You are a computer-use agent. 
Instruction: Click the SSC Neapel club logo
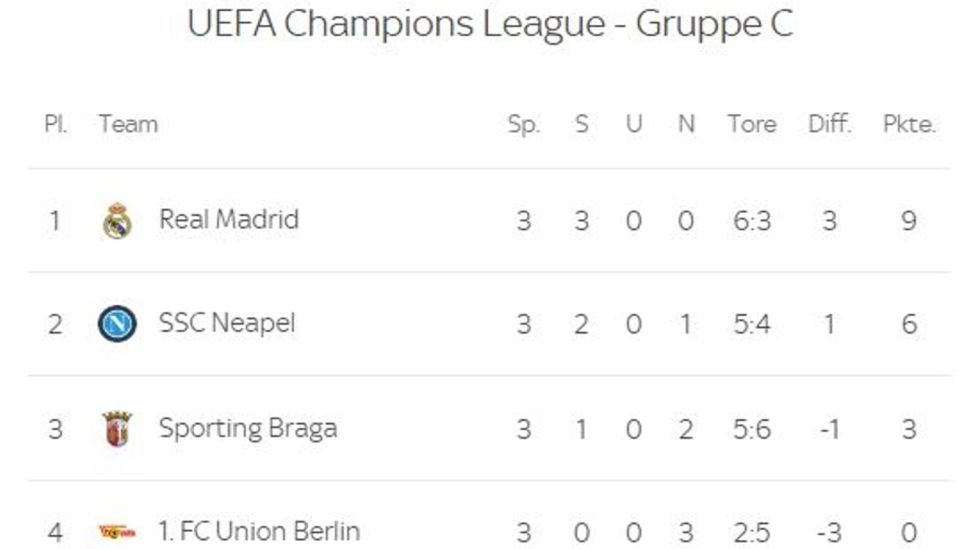pos(117,324)
